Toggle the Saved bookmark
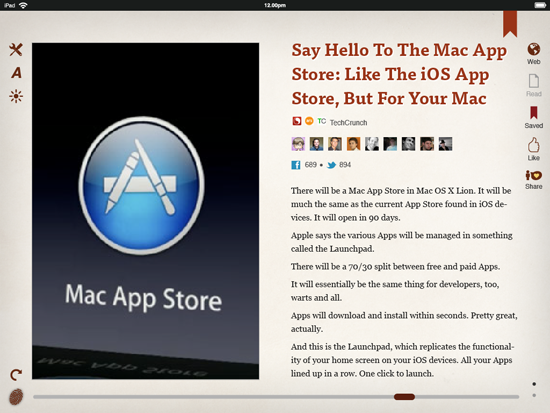 pyautogui.click(x=534, y=117)
